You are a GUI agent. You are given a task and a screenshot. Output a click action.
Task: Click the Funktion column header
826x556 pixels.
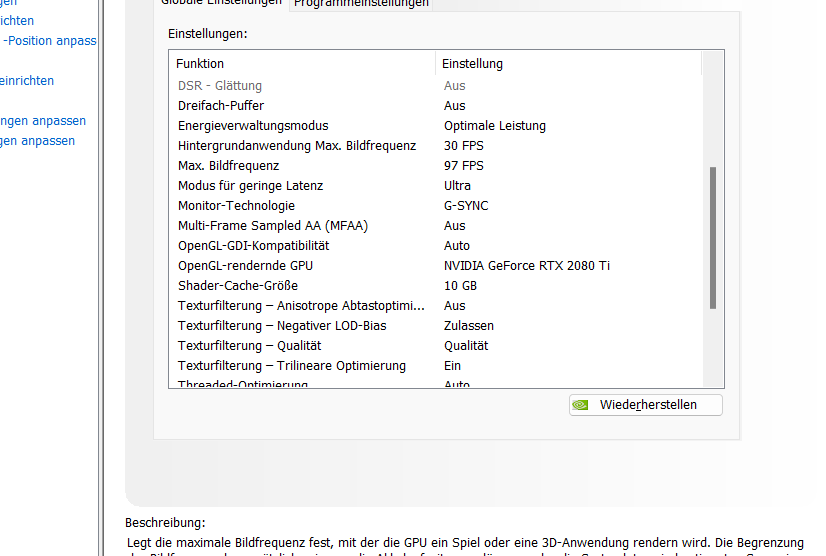tap(302, 63)
